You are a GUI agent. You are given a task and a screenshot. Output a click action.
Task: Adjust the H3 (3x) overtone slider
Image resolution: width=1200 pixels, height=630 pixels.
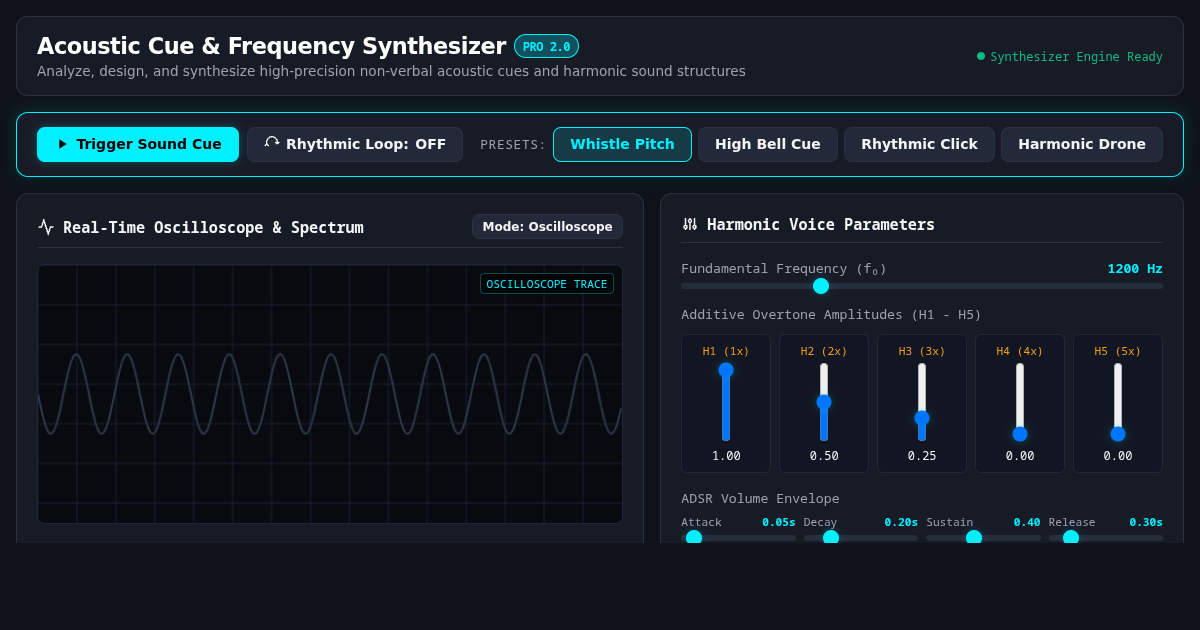pyautogui.click(x=922, y=402)
